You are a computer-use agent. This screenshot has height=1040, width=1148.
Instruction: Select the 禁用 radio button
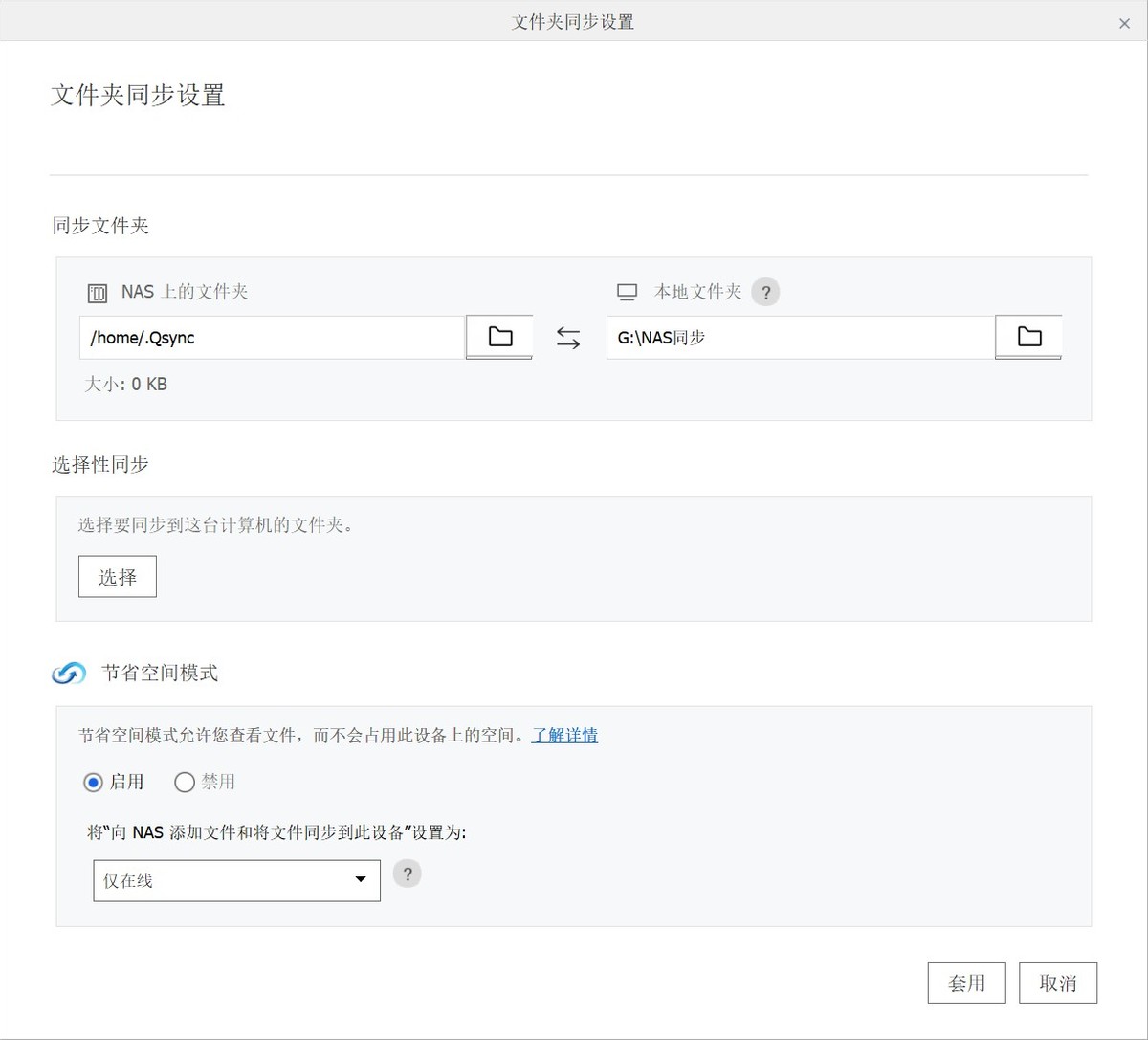coord(185,783)
